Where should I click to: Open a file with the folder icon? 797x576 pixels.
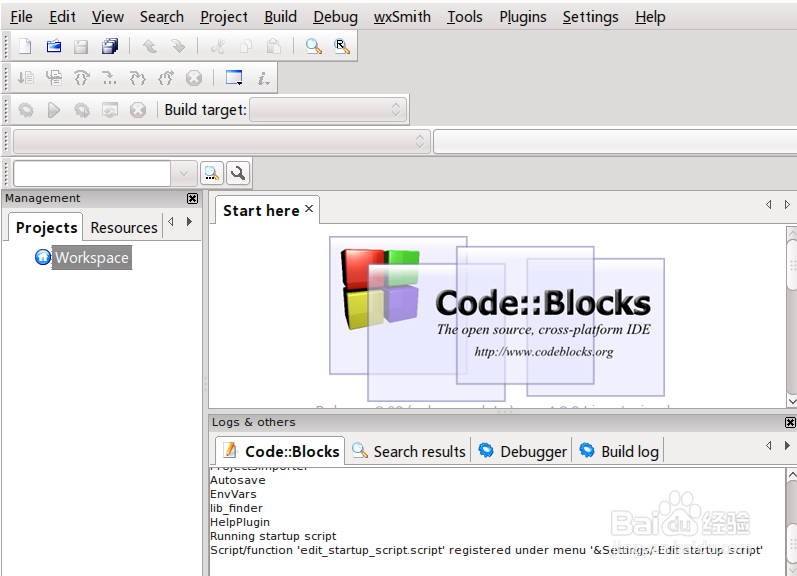point(54,46)
